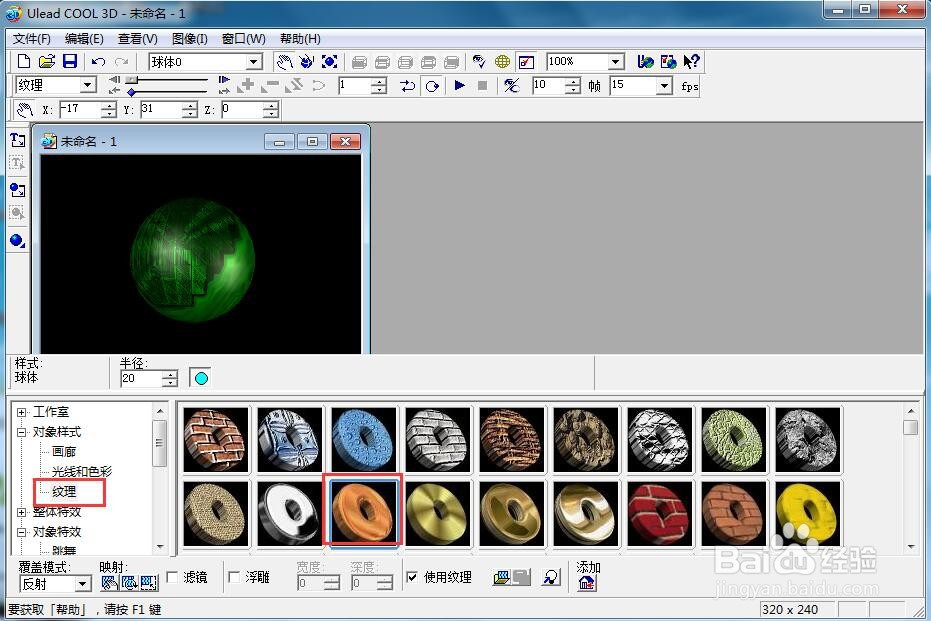Open the 纹理 property dropdown
This screenshot has width=931, height=621.
click(x=88, y=85)
